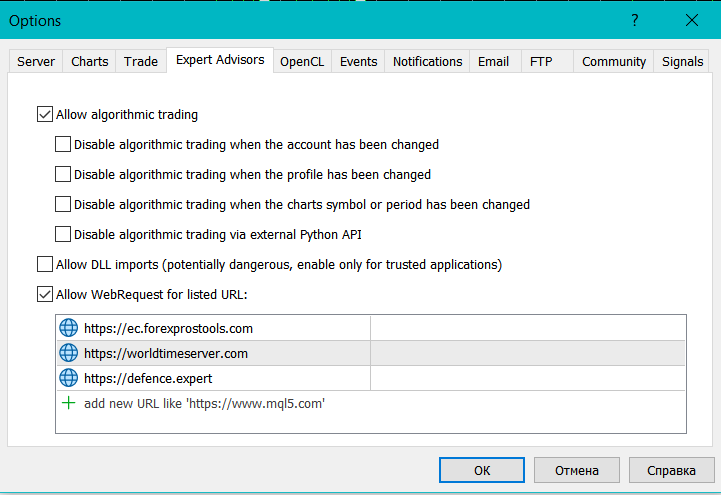Click the question mark help icon
The height and width of the screenshot is (495, 721).
(634, 20)
